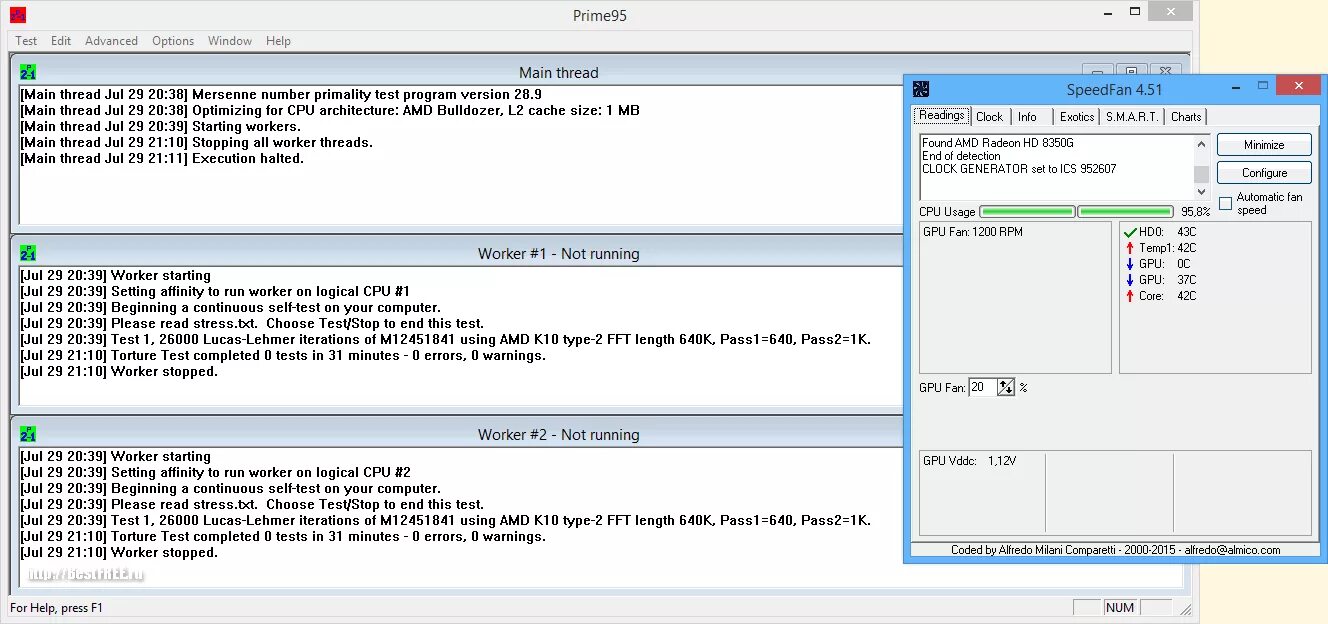Click the Prime95 app icon in title bar
The width and height of the screenshot is (1328, 624).
point(18,15)
